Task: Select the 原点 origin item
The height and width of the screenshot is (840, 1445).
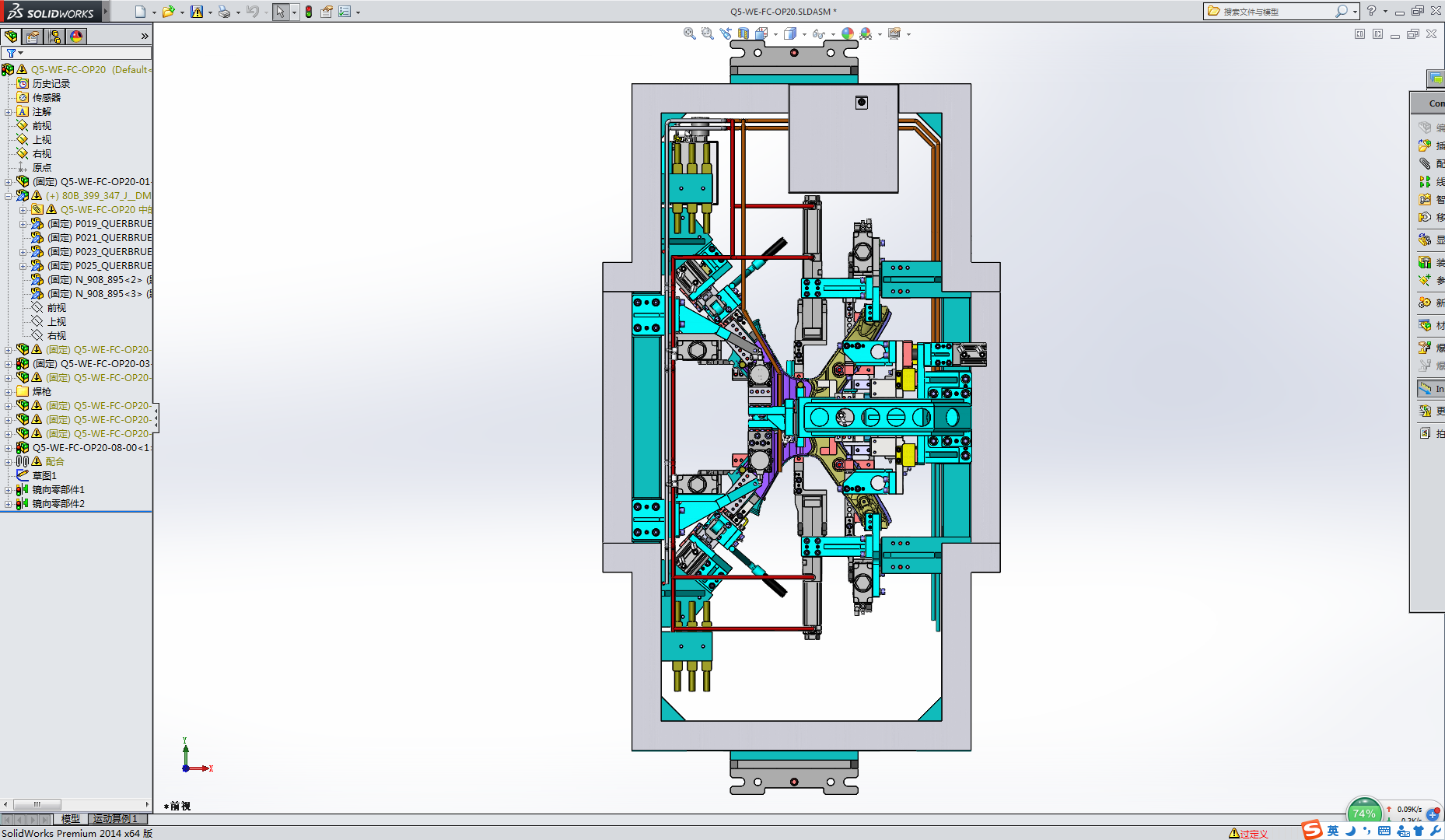Action: (42, 168)
